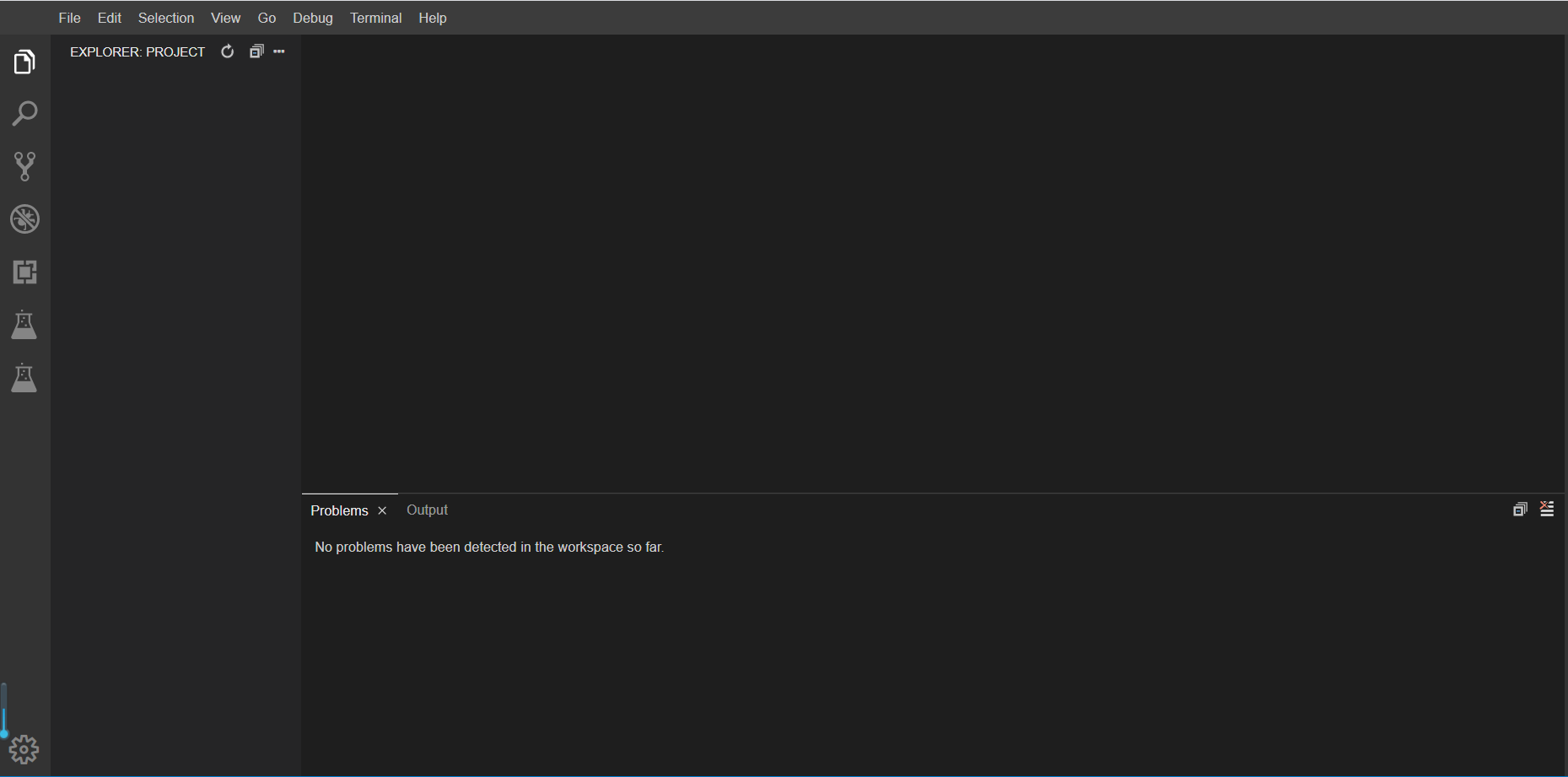Click the 'No problems have been detected' message
Viewport: 1568px width, 777px height.
489,547
